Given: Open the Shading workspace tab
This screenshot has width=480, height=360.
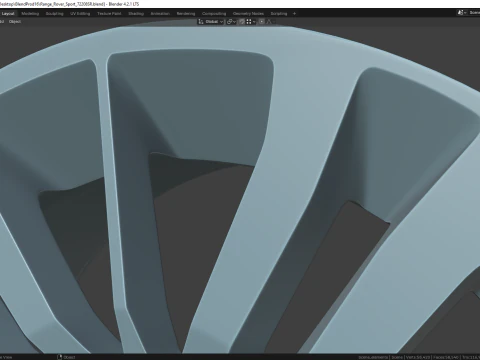Looking at the screenshot, I should 136,14.
